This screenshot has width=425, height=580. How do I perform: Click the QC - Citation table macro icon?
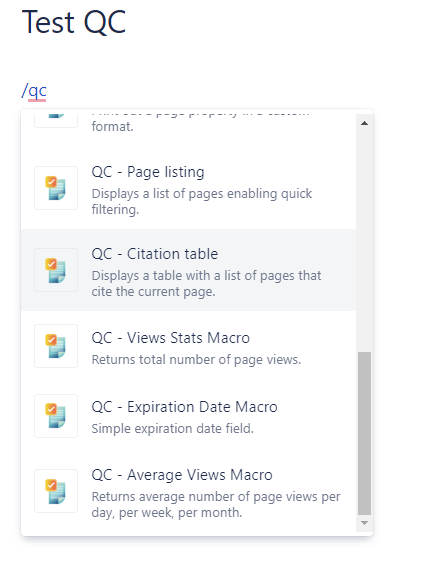tap(56, 270)
